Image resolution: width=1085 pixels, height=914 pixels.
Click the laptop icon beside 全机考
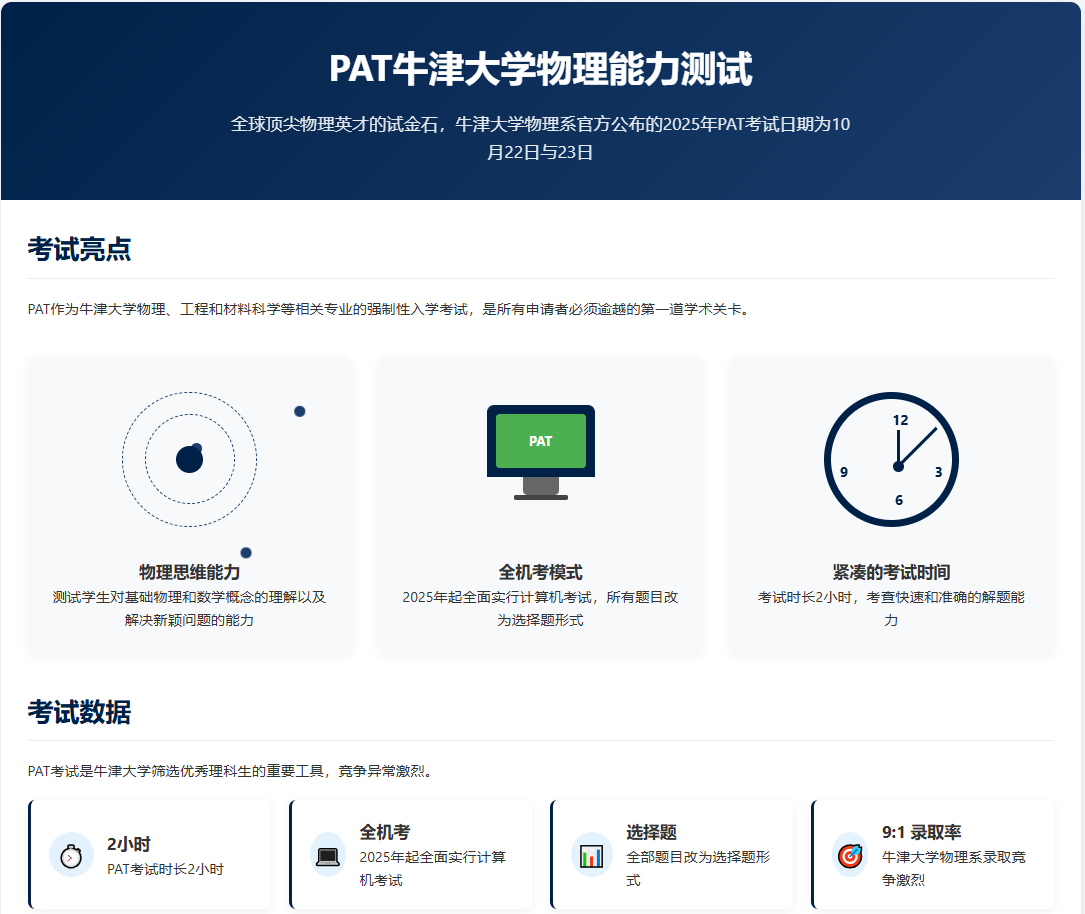click(328, 856)
